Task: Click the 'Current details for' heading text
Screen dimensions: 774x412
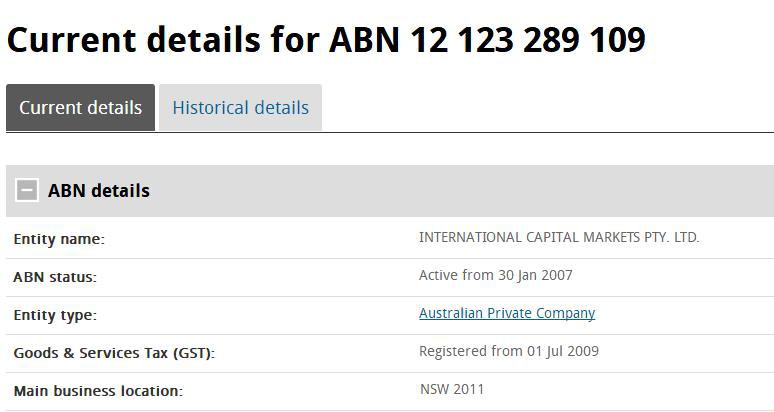Action: (164, 39)
